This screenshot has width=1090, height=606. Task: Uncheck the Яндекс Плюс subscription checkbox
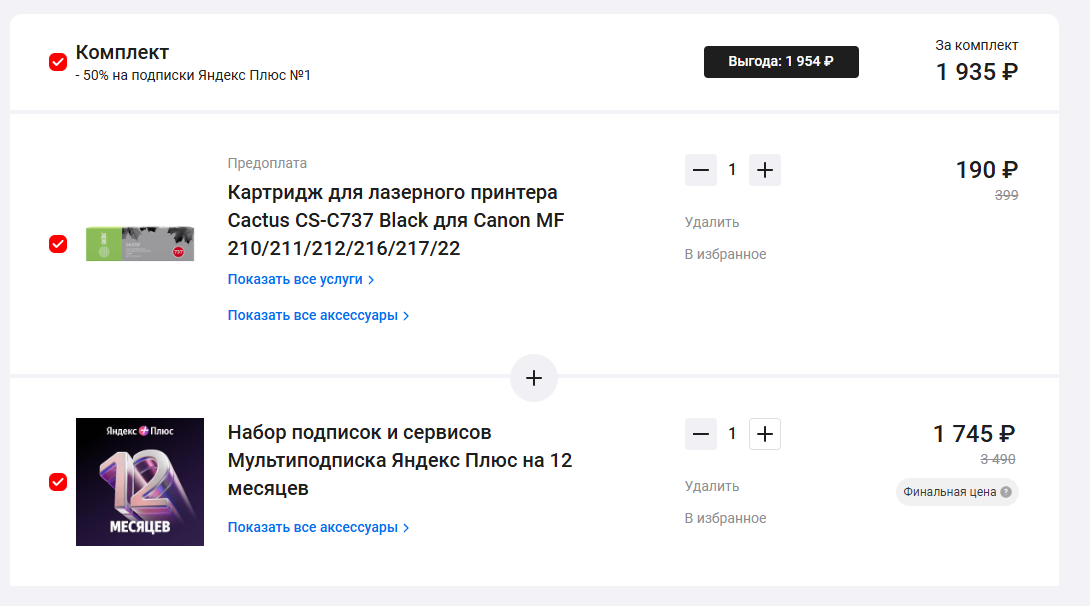[x=58, y=482]
